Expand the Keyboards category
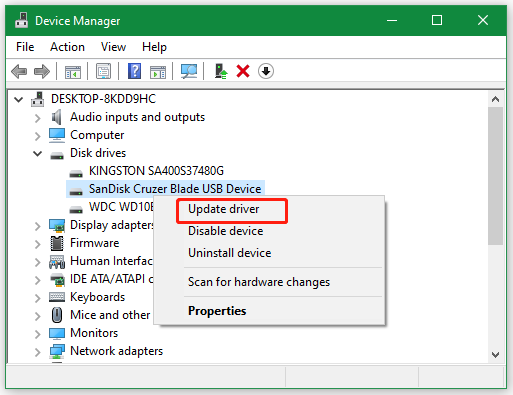Viewport: 513px width, 395px height. click(38, 298)
